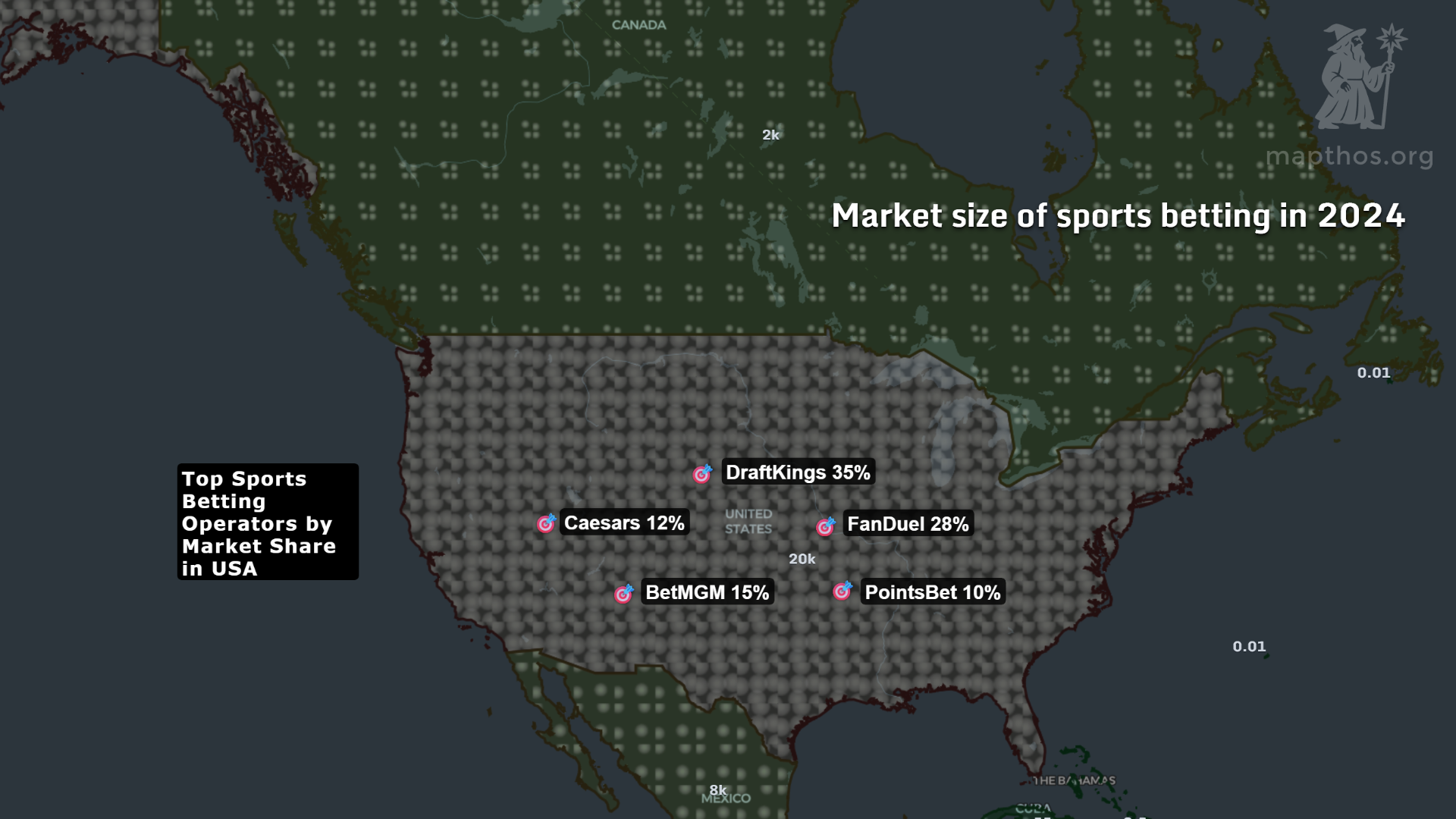Screen dimensions: 1456x819
Task: Click the 2k label near Canada
Action: 771,134
